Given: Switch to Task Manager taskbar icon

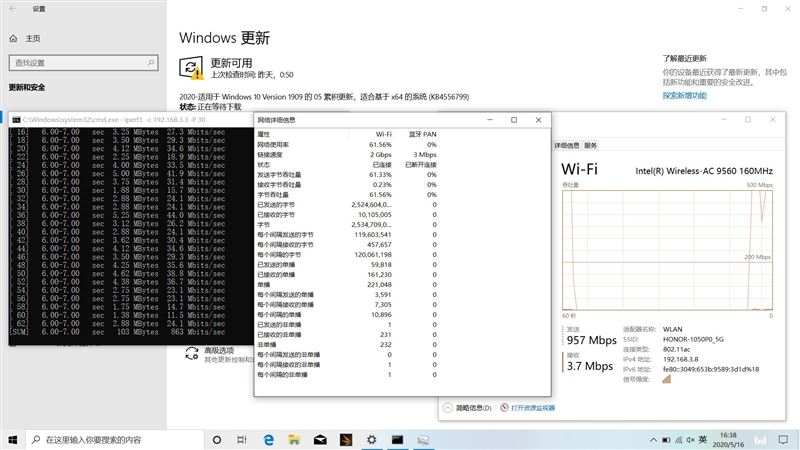Looking at the screenshot, I should tap(423, 439).
